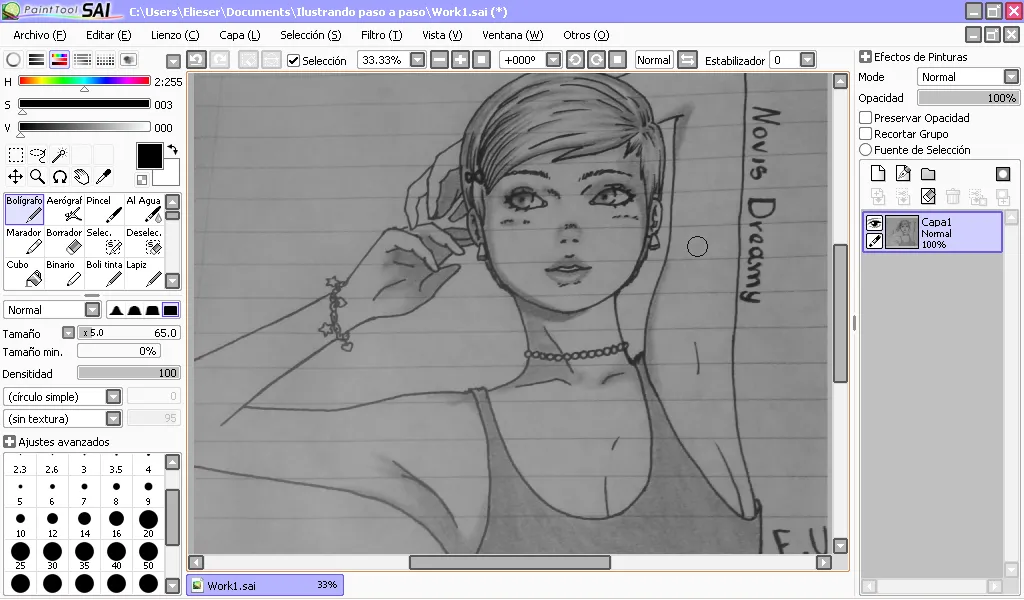Image resolution: width=1024 pixels, height=600 pixels.
Task: Select the Borrador eraser tool
Action: (x=64, y=241)
